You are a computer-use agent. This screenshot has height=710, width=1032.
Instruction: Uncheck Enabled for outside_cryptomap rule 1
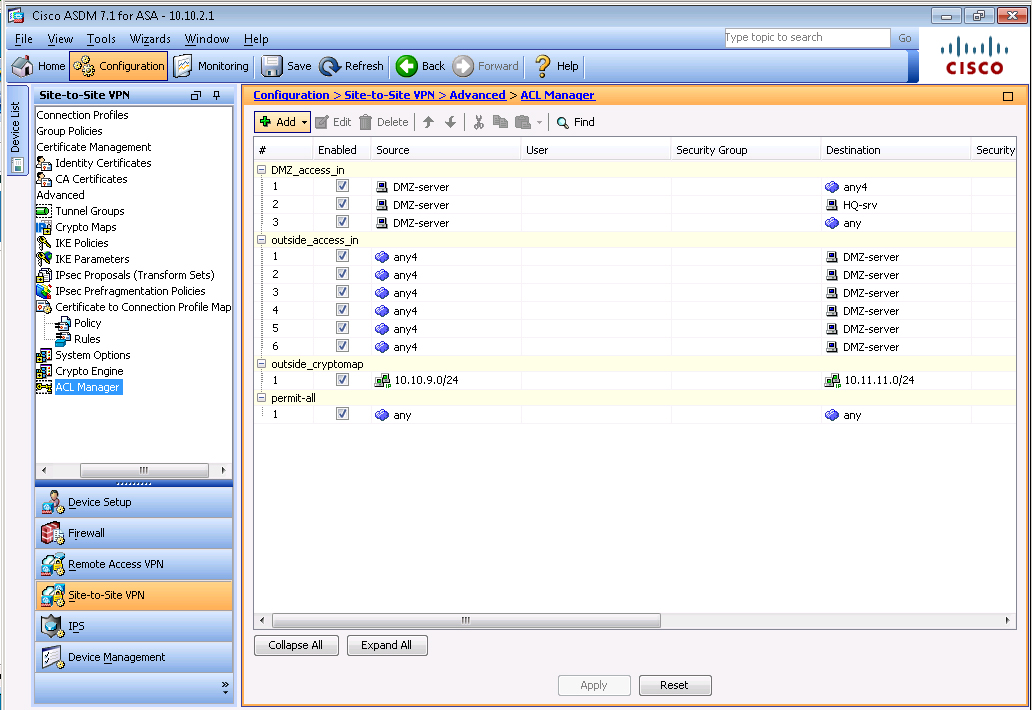pyautogui.click(x=342, y=380)
